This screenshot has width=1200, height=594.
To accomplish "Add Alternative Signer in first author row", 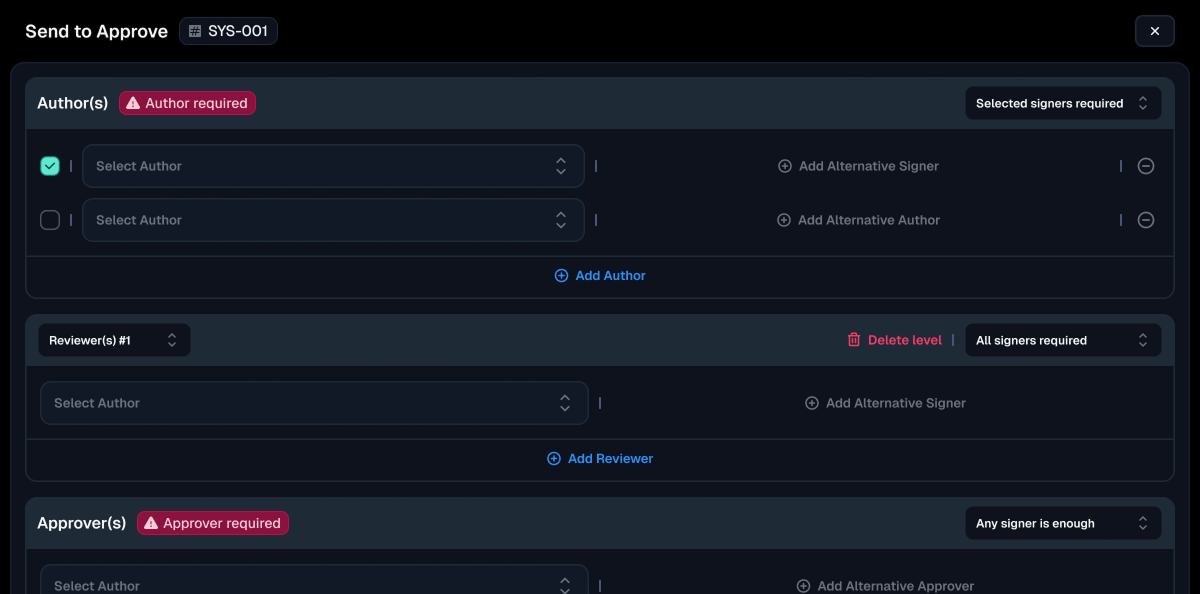I will click(859, 166).
